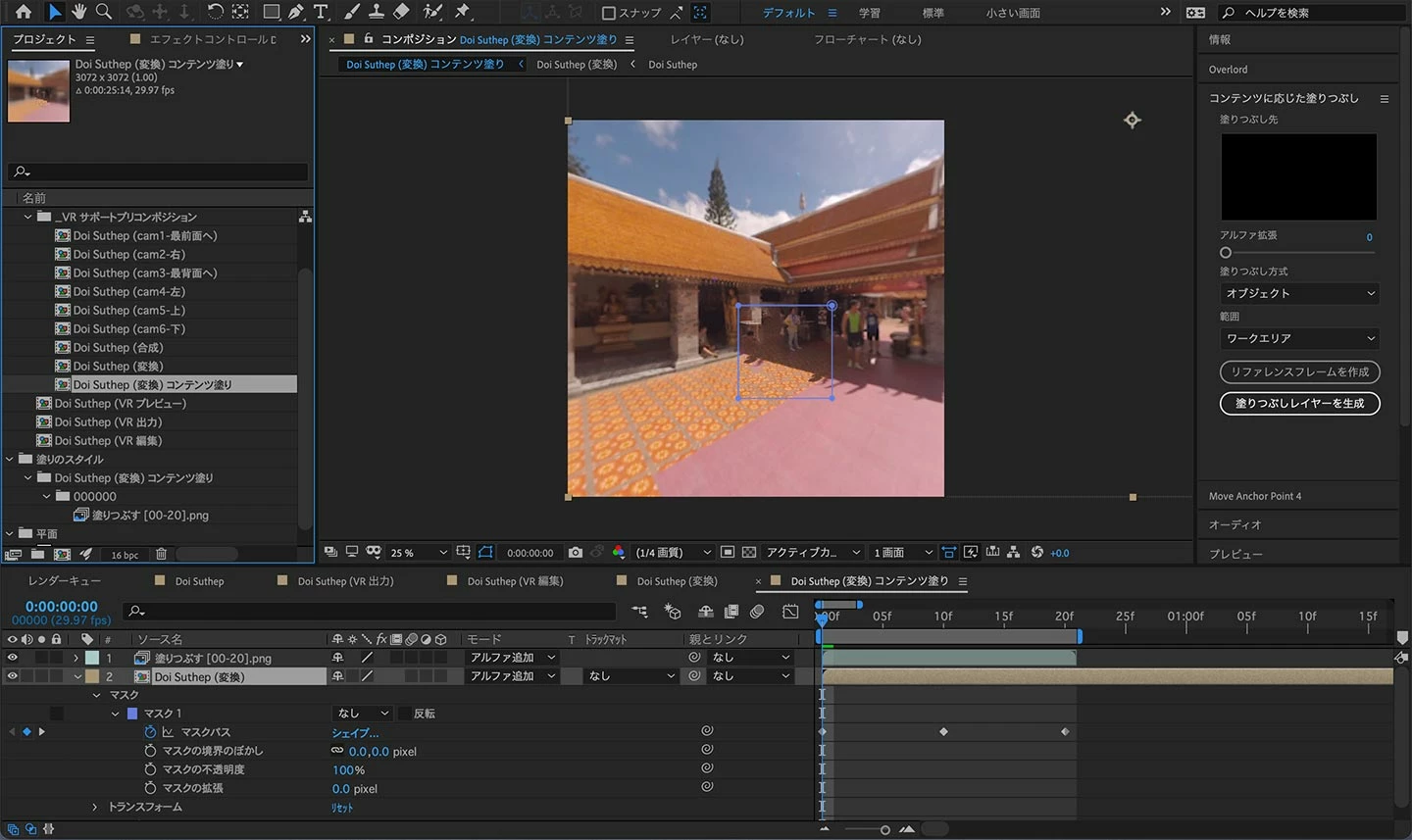
Task: Select the Hand tool in toolbar
Action: [78, 12]
